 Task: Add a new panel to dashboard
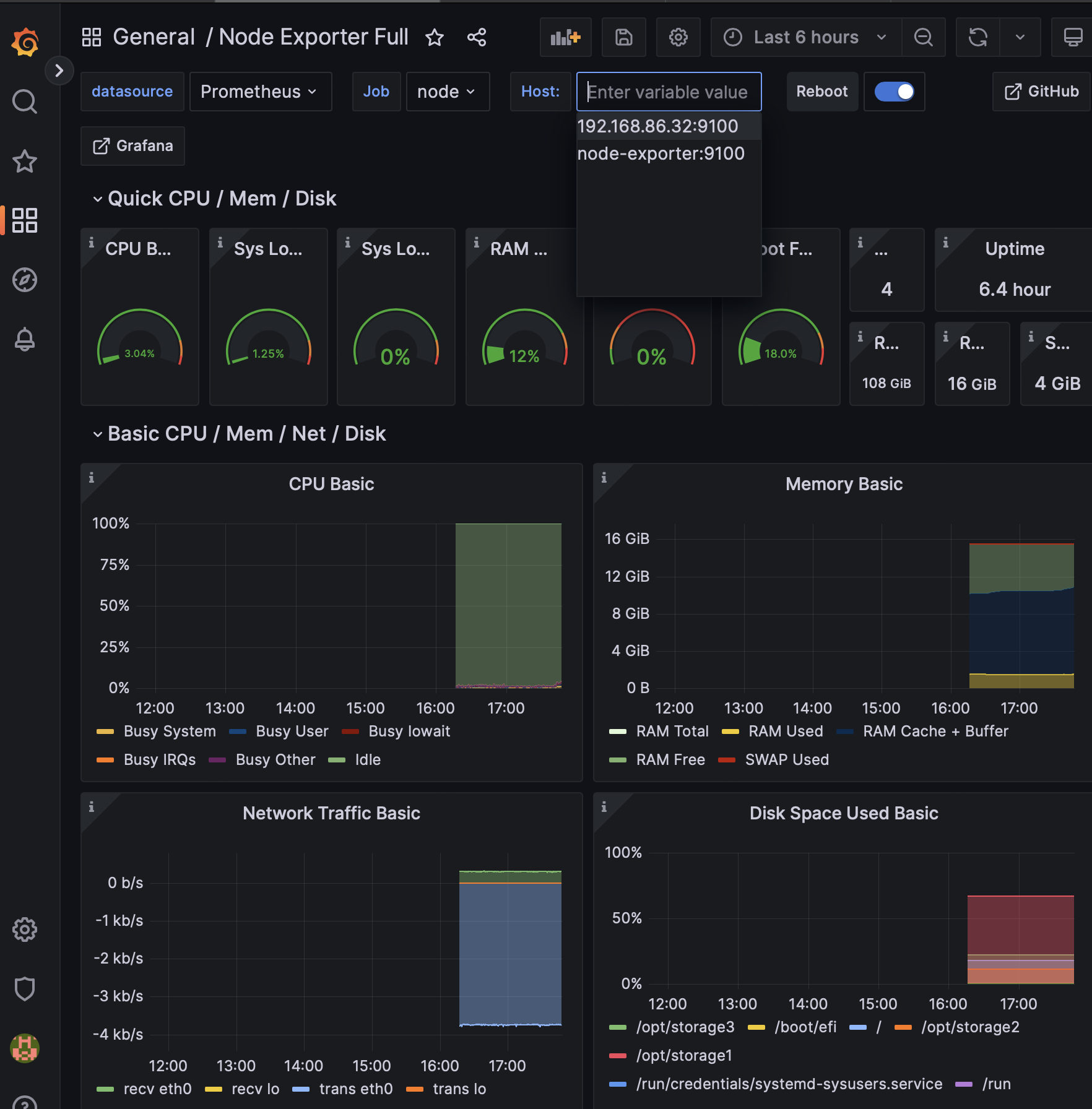tap(566, 37)
